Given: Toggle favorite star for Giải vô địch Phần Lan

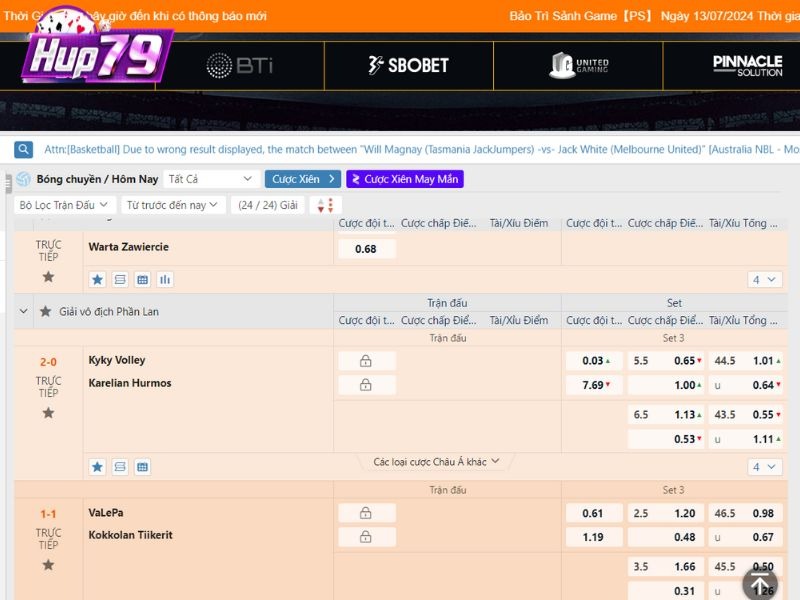Looking at the screenshot, I should pos(45,312).
